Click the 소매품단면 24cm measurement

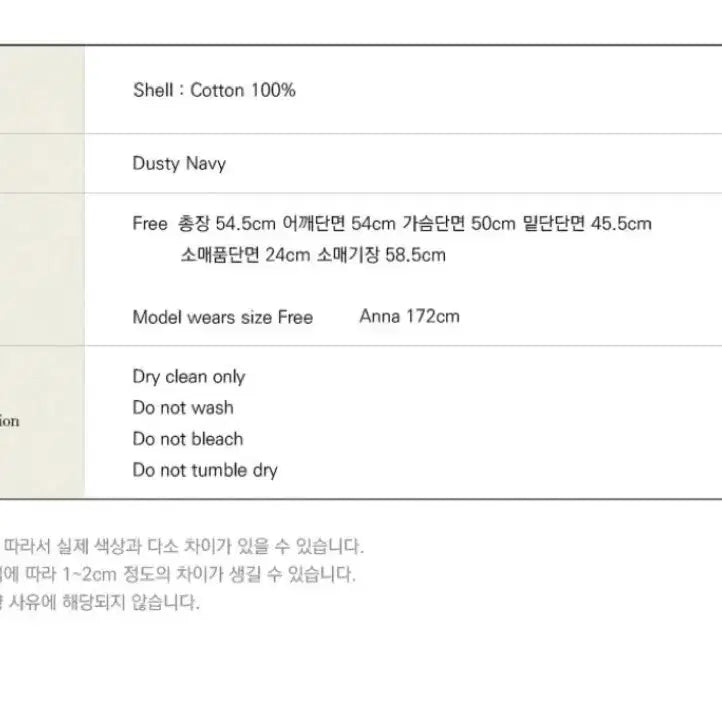[x=246, y=255]
